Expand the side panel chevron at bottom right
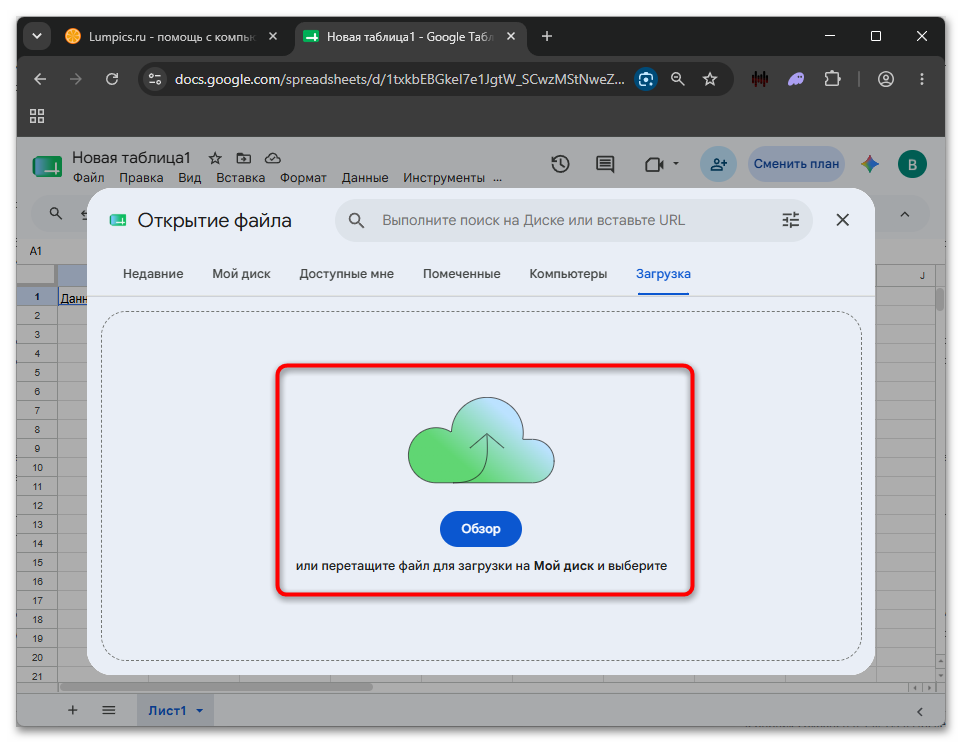 point(919,712)
